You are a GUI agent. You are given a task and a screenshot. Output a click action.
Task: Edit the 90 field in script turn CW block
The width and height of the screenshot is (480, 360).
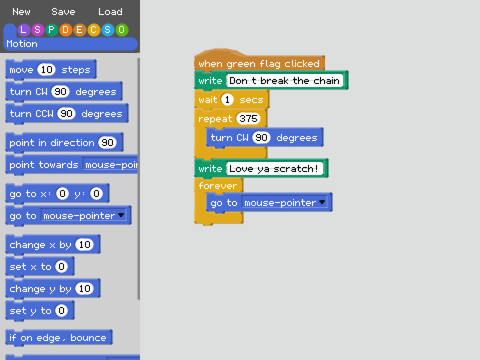tap(261, 138)
